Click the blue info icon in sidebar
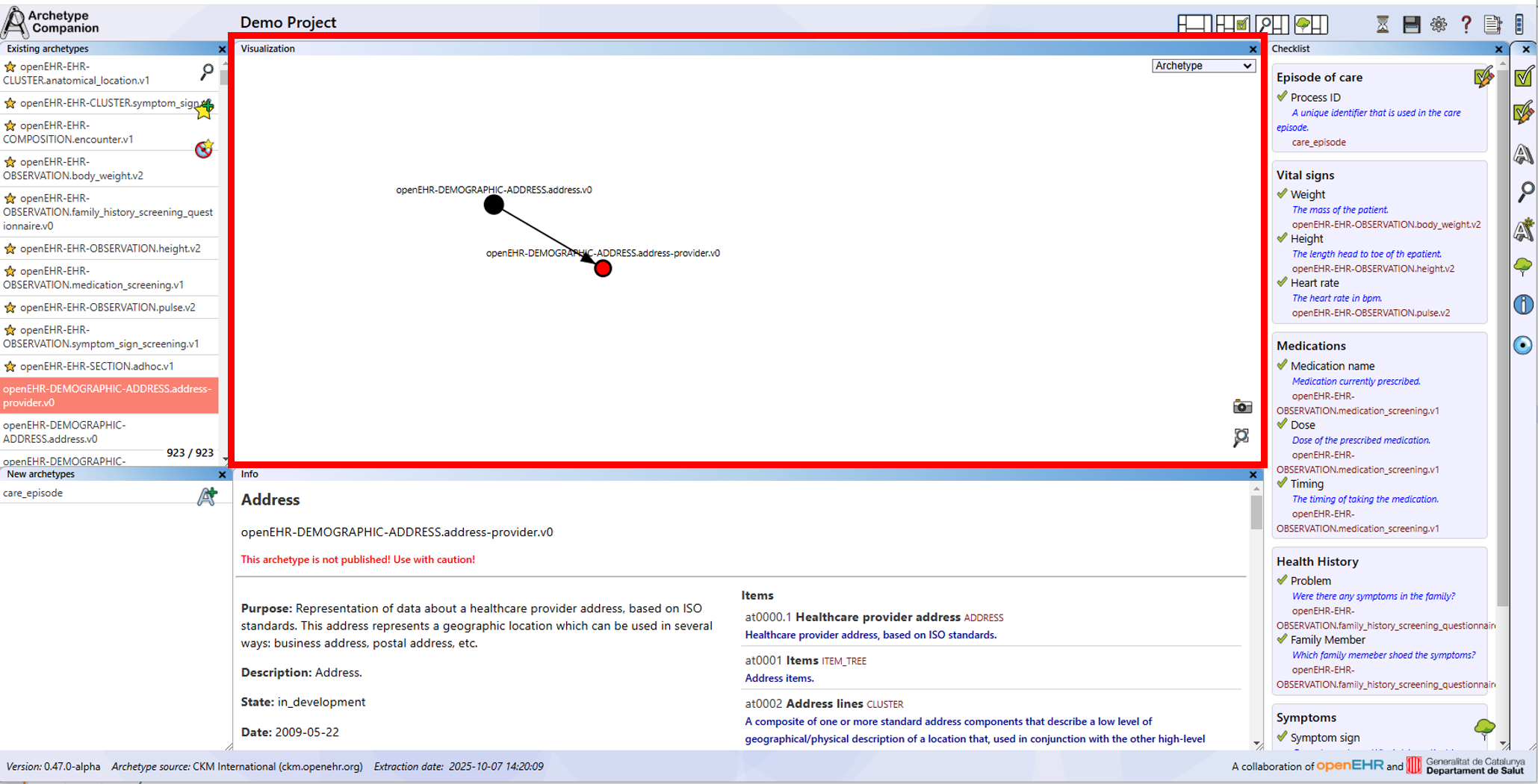This screenshot has width=1538, height=784. [1523, 305]
